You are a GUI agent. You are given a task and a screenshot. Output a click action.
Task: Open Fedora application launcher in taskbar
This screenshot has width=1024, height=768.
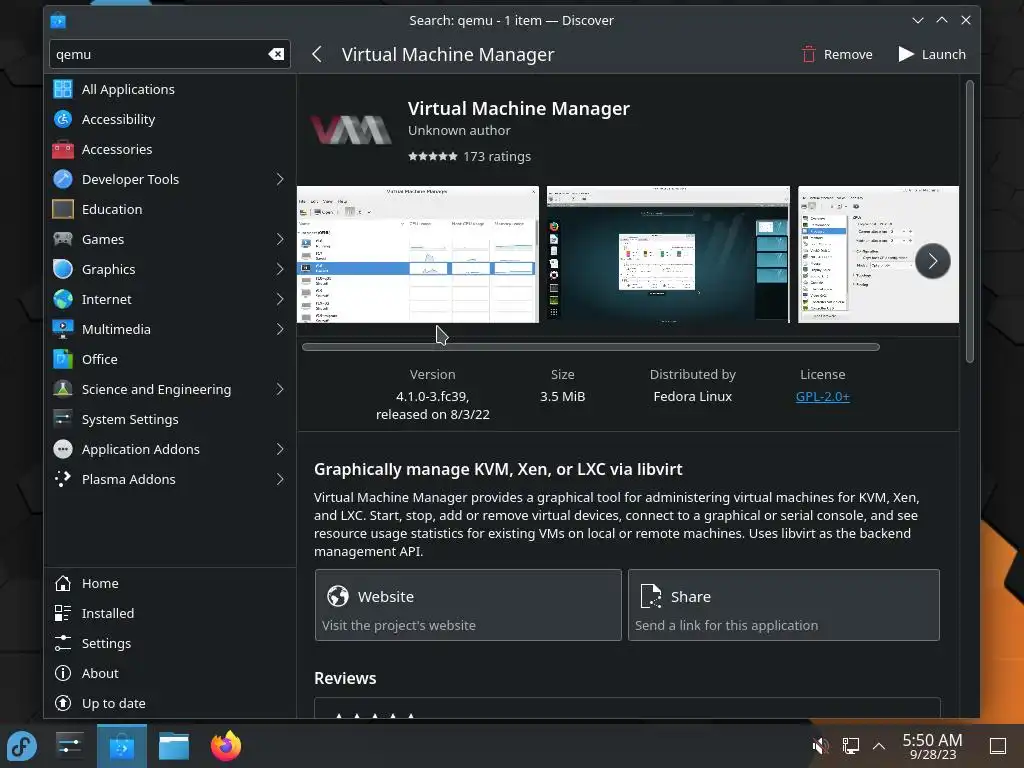coord(22,746)
